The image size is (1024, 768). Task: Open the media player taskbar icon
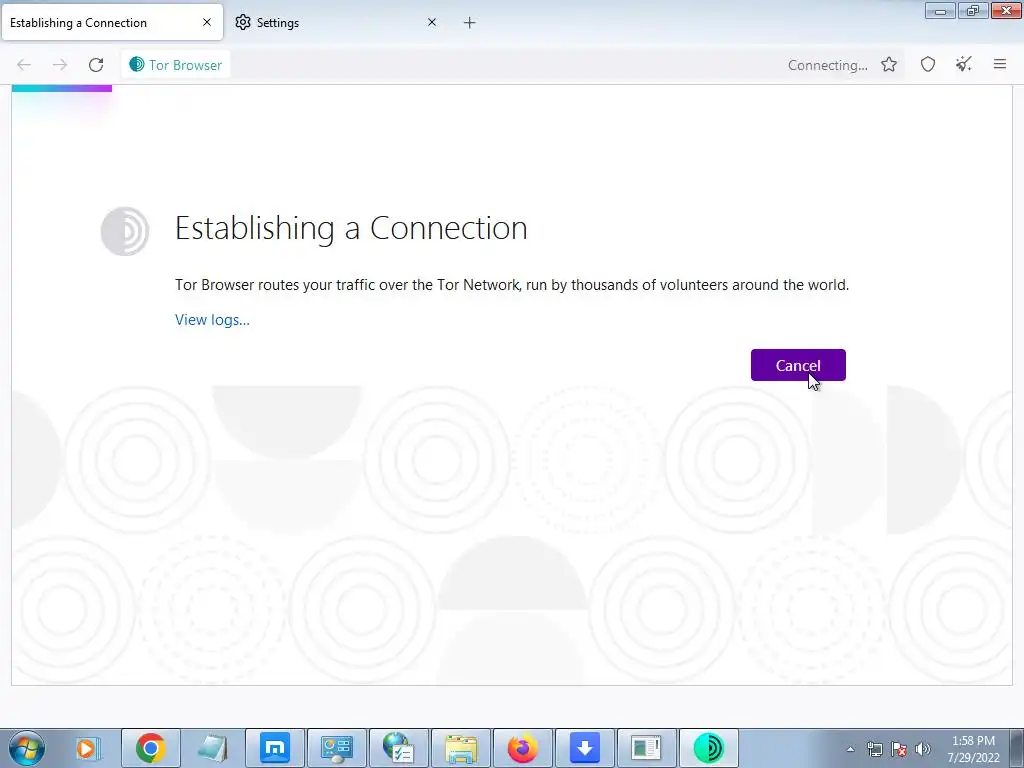tap(88, 748)
